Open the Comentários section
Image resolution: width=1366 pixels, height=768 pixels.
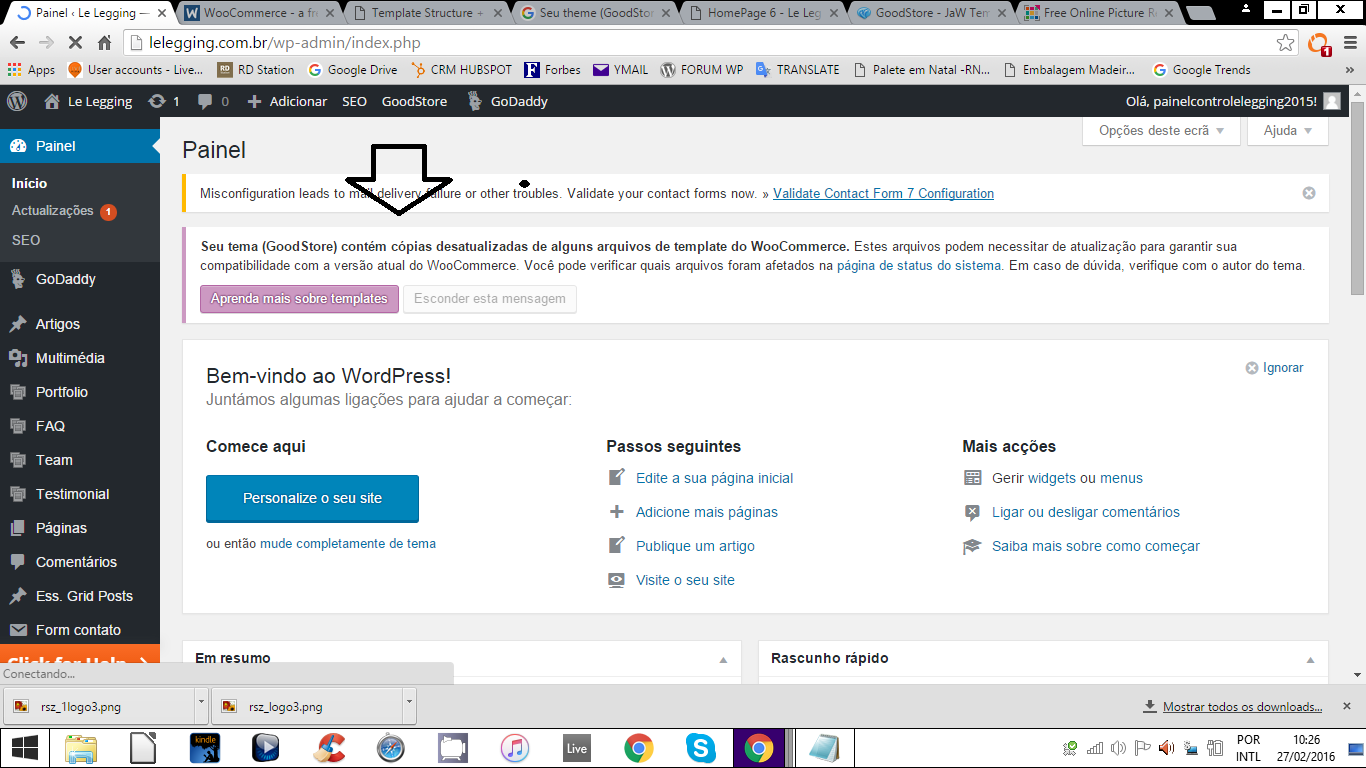(x=80, y=562)
